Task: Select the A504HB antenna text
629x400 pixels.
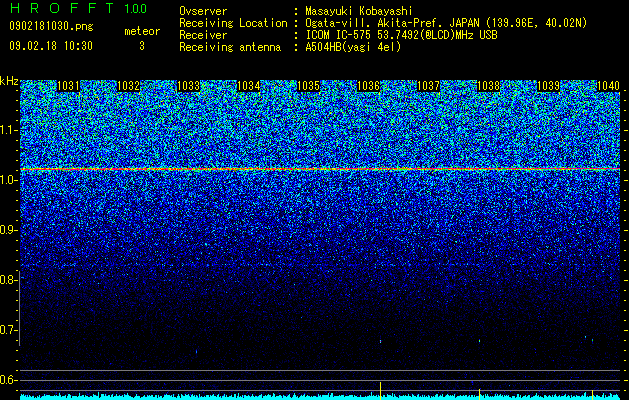Action: click(353, 47)
